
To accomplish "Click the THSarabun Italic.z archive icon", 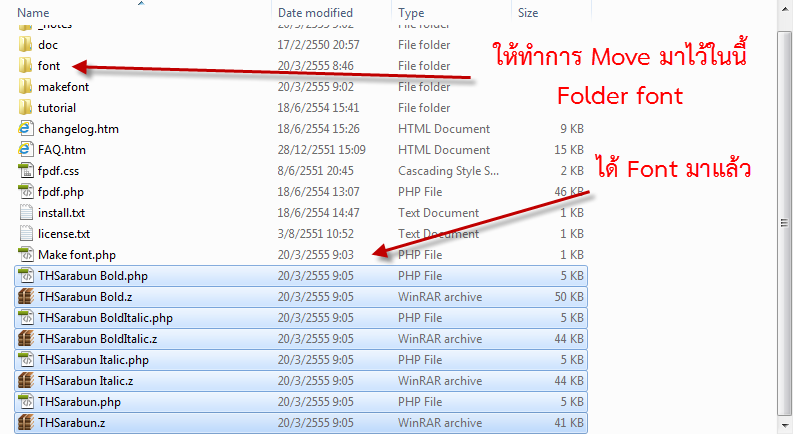I will click(26, 380).
